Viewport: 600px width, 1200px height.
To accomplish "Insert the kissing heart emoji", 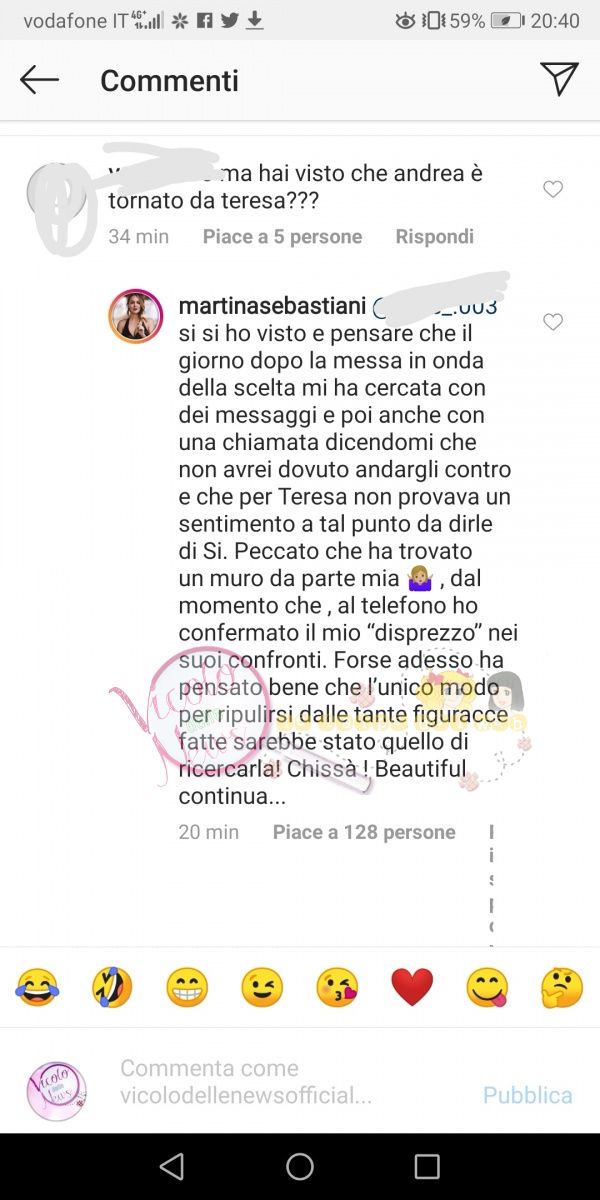I will coord(337,988).
